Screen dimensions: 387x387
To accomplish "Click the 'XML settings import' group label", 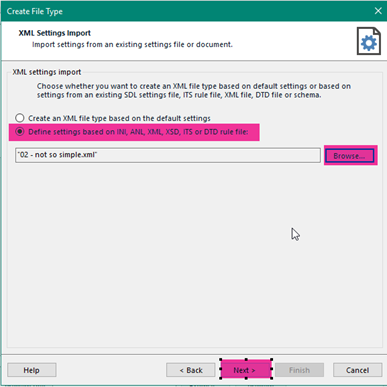I will [x=47, y=72].
